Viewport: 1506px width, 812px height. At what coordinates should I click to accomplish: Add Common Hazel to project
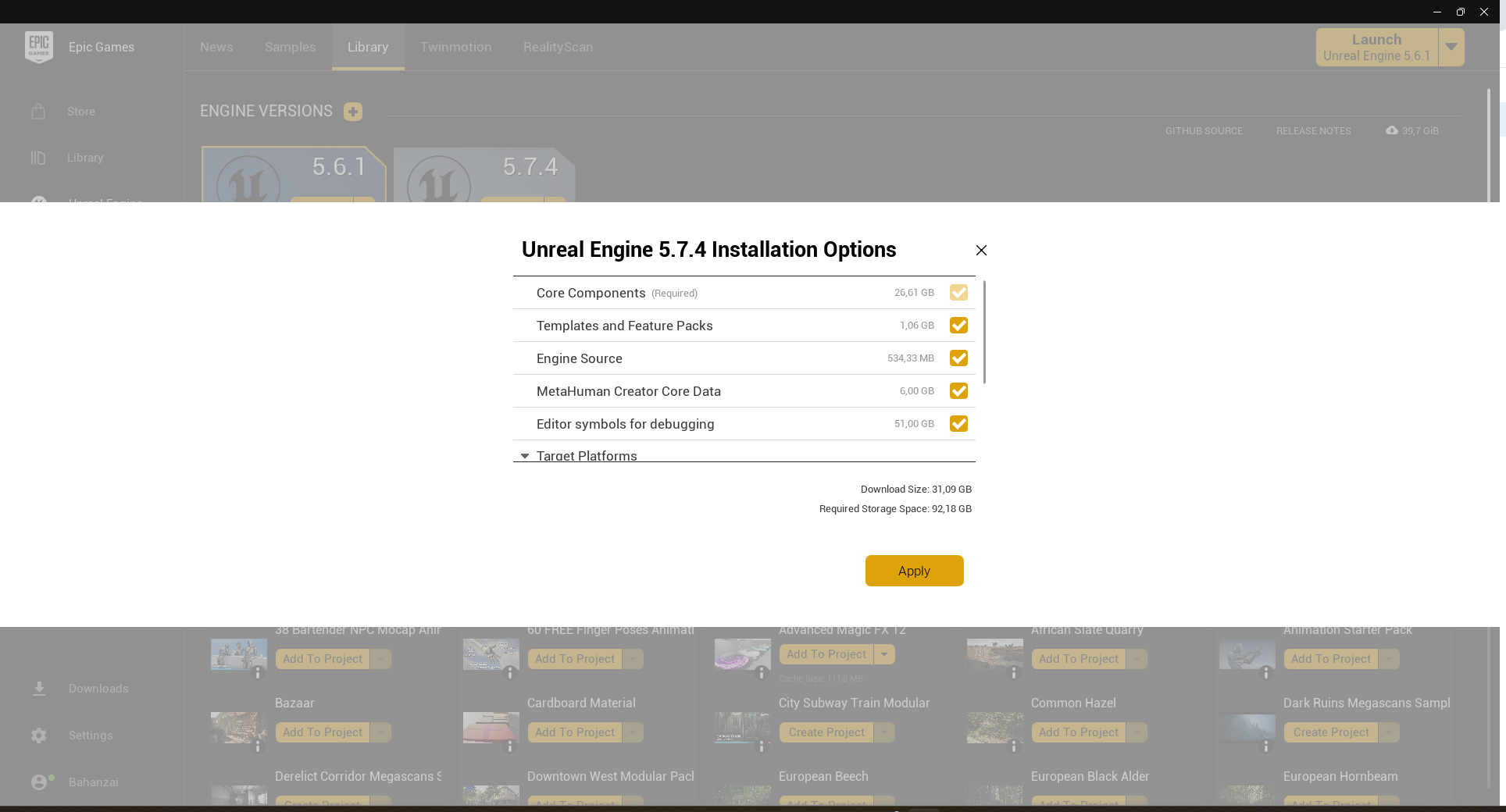coord(1079,732)
